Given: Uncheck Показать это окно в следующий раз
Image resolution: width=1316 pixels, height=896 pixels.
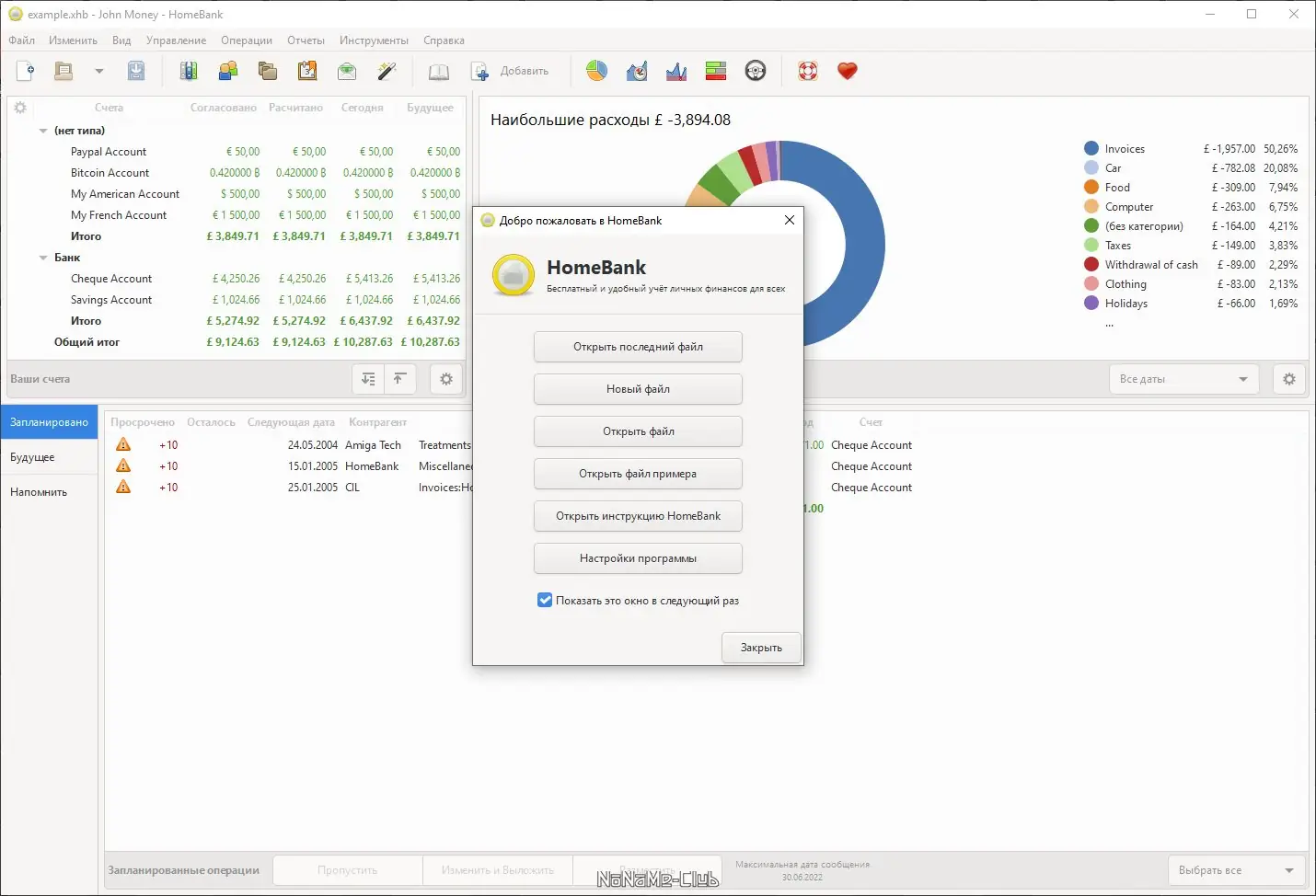Looking at the screenshot, I should [545, 601].
